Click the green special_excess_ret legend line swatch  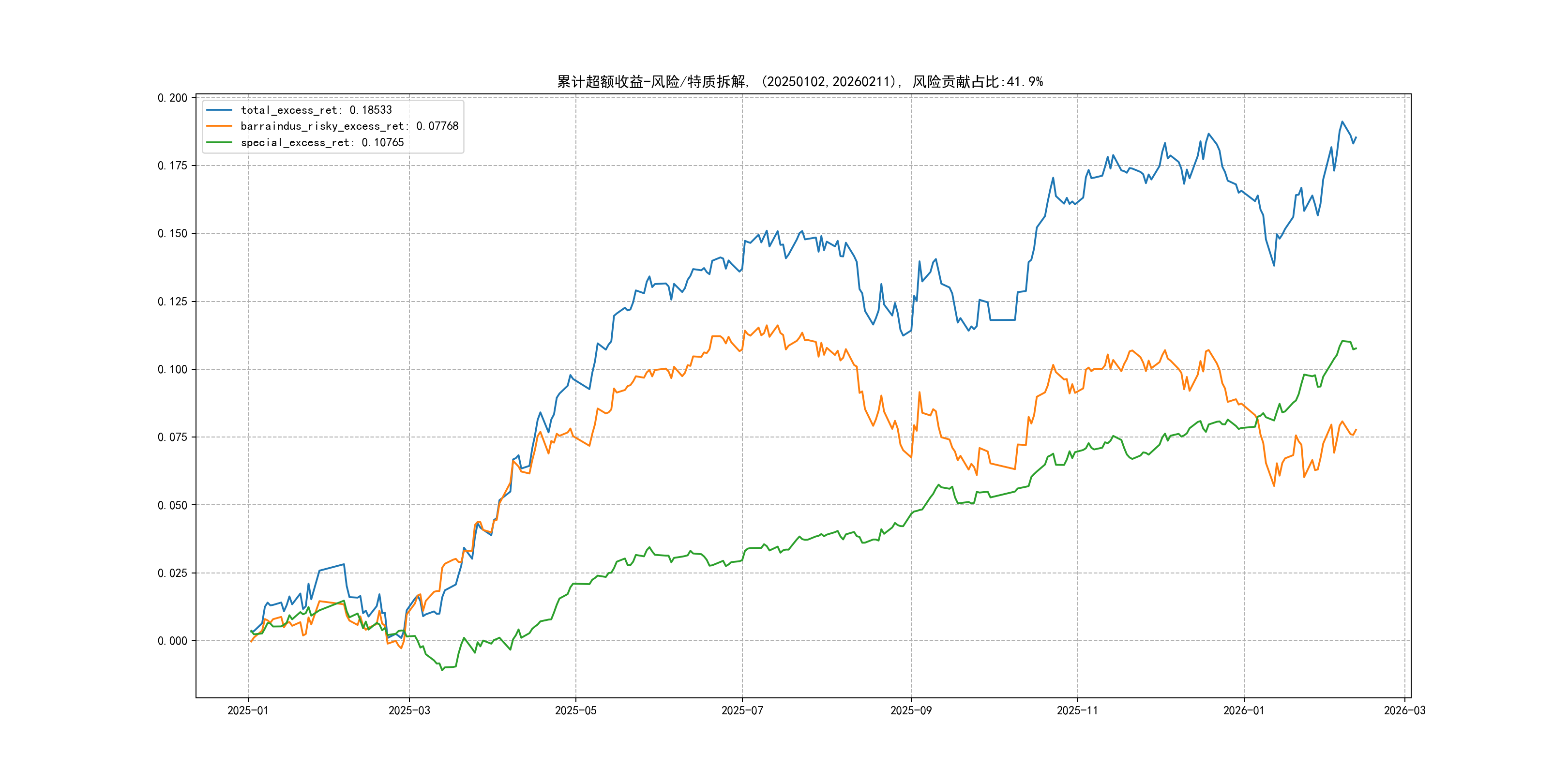[219, 142]
